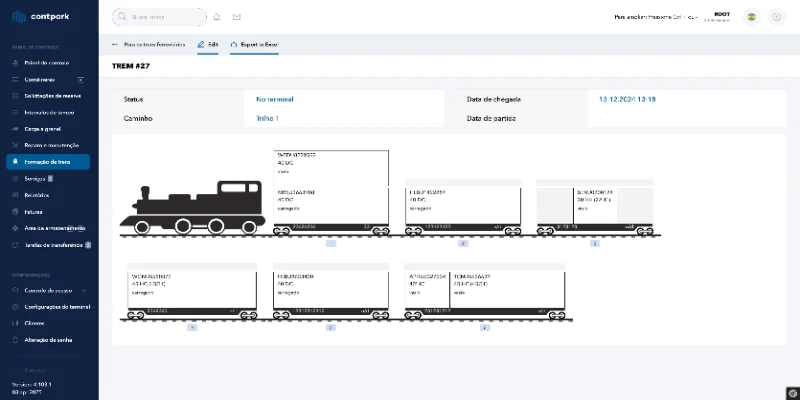Click the back arrow to train formations
This screenshot has height=400, width=800.
(x=115, y=45)
